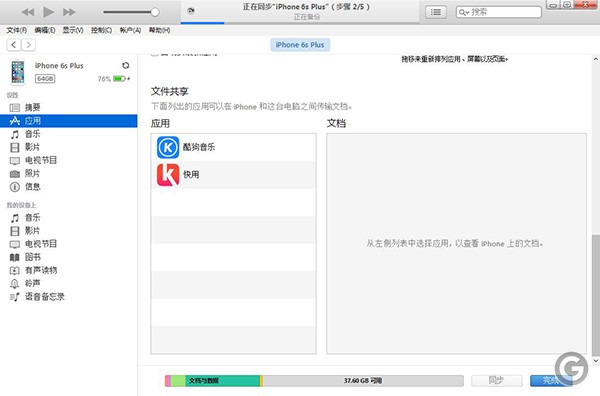
Task: Open 影片 under settings section
Action: (68, 147)
